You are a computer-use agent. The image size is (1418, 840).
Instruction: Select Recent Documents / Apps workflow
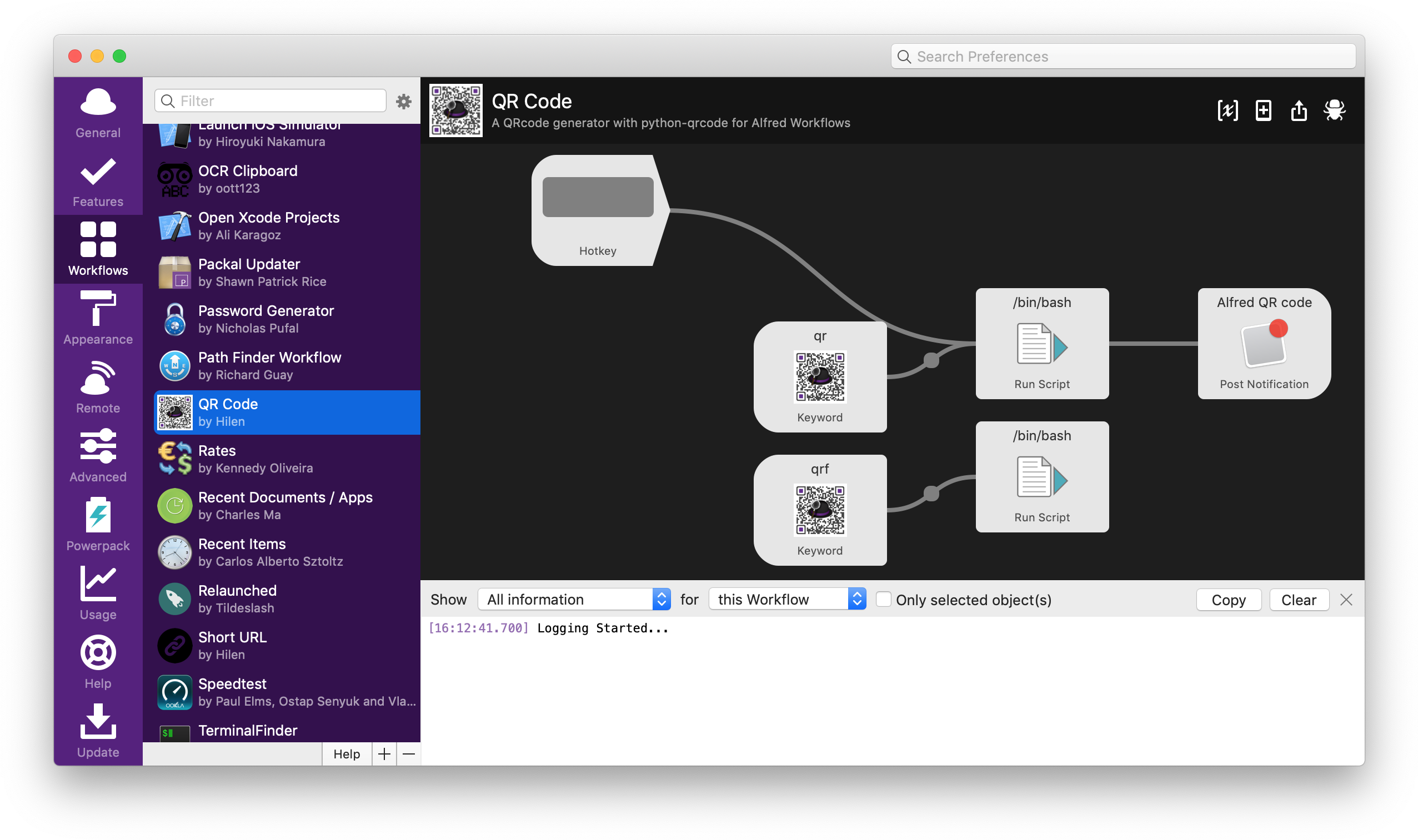tap(287, 506)
